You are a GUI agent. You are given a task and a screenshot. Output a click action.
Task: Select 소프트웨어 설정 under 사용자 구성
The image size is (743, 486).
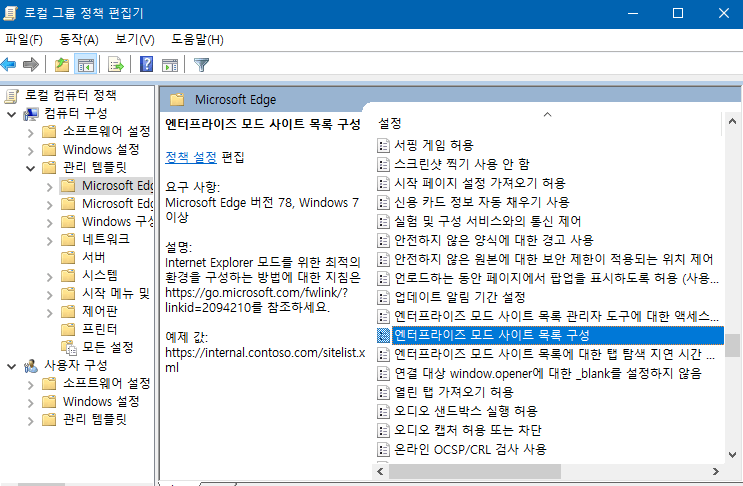tap(107, 383)
